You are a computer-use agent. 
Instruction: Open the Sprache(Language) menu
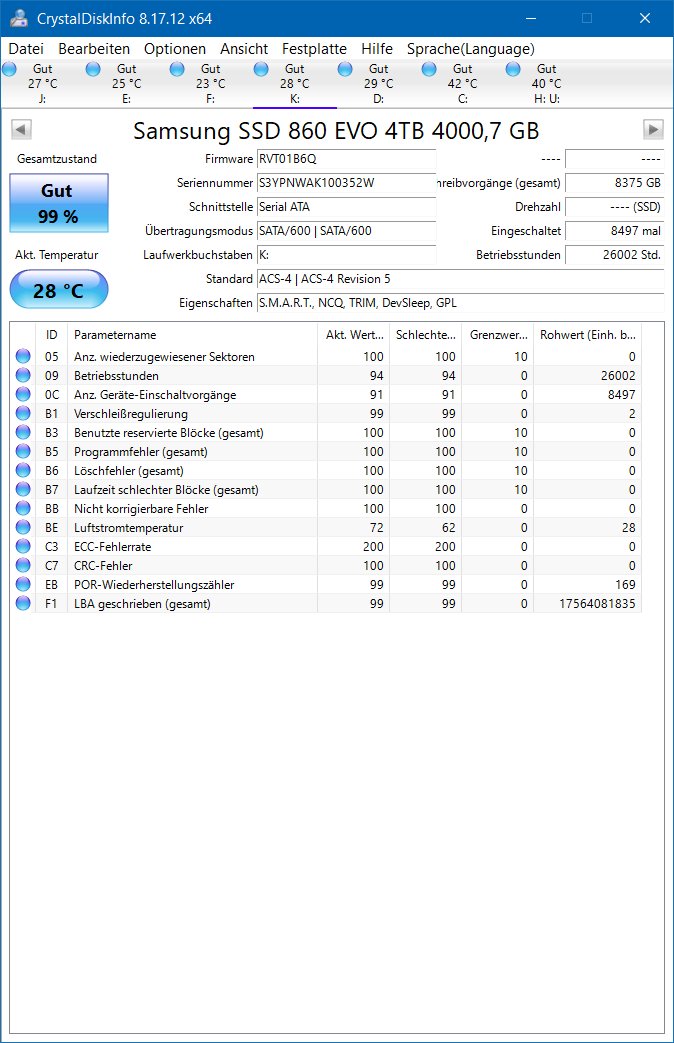point(471,49)
